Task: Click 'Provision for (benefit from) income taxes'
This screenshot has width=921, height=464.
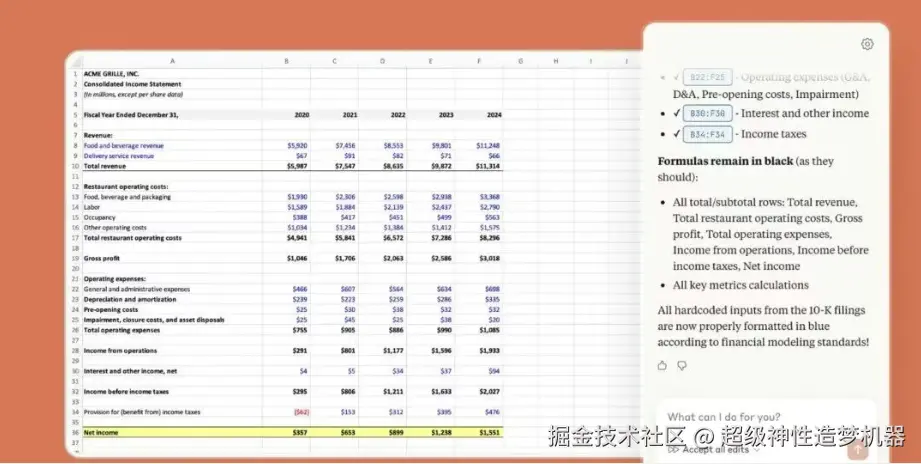Action: click(142, 412)
